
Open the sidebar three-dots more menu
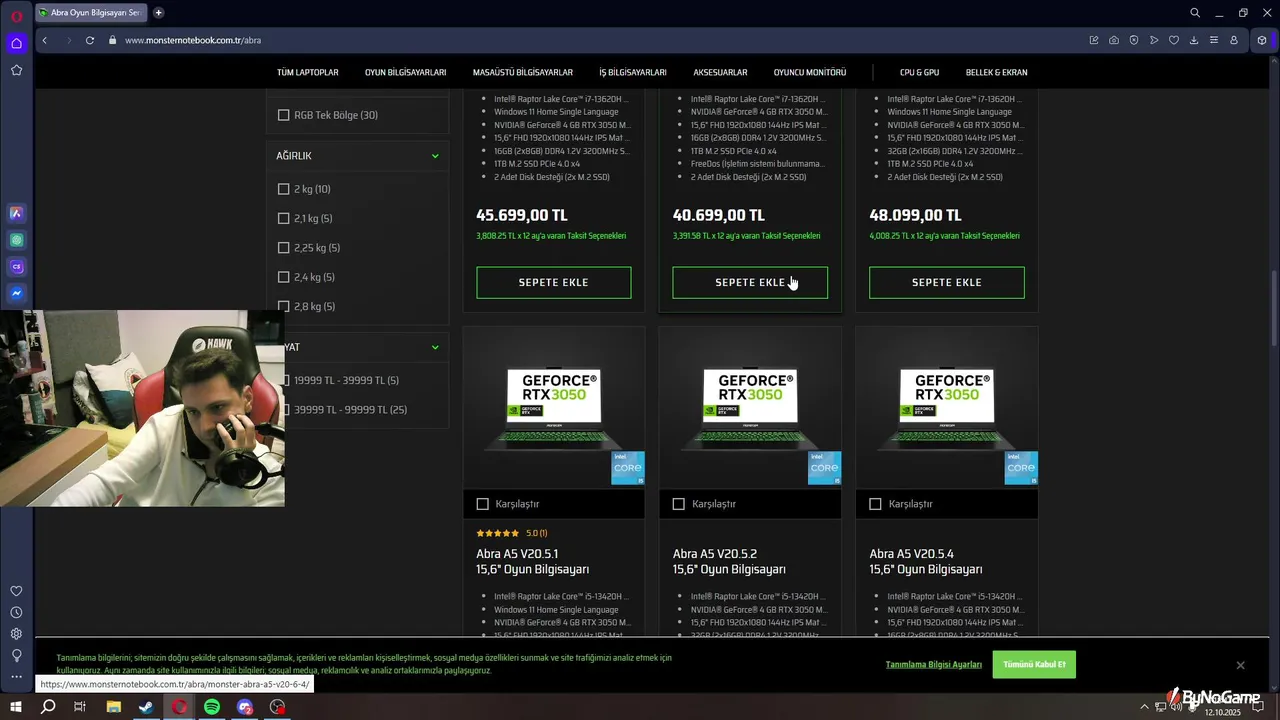16,677
